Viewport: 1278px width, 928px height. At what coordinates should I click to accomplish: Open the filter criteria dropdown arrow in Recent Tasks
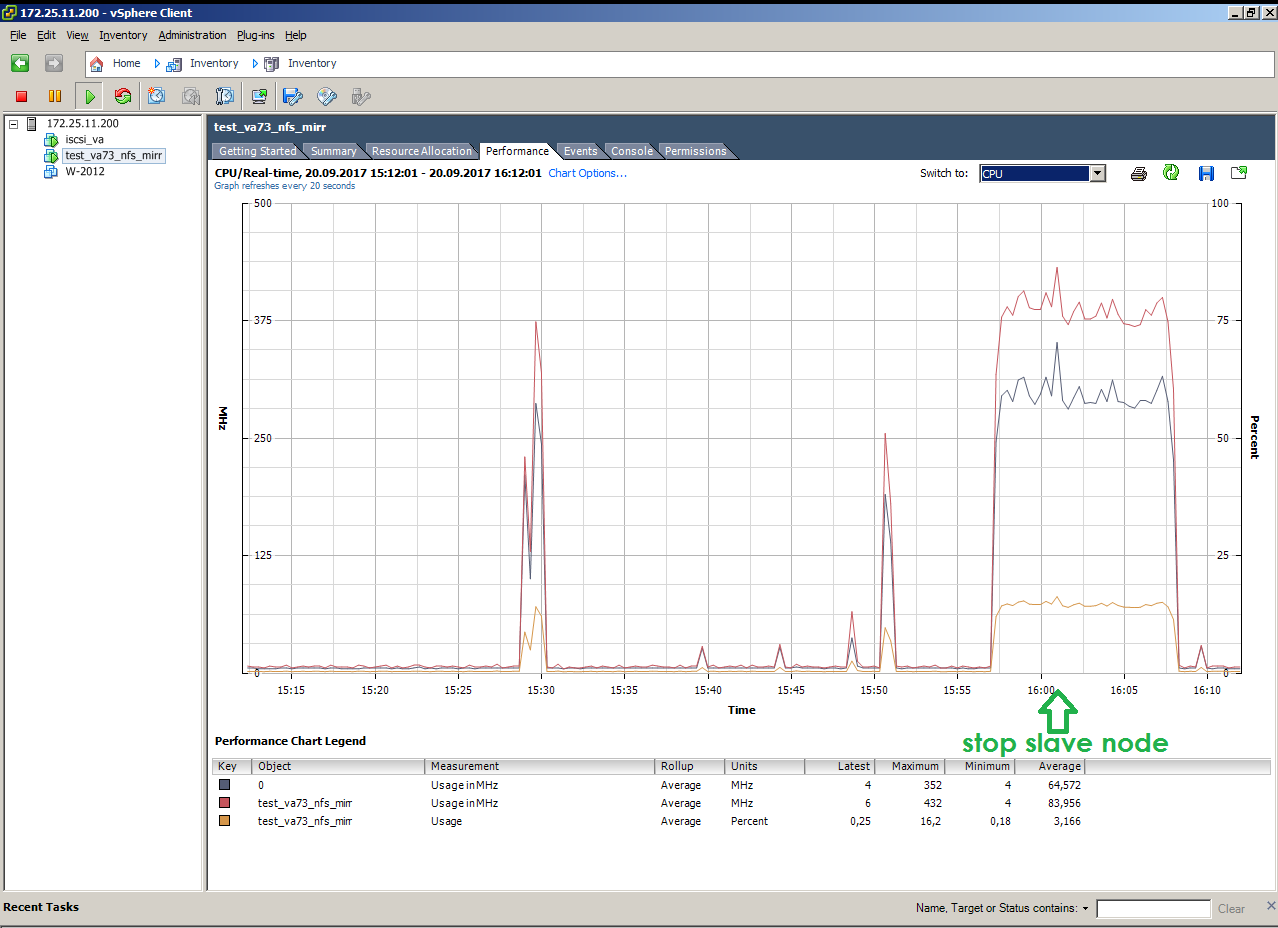pos(1086,909)
